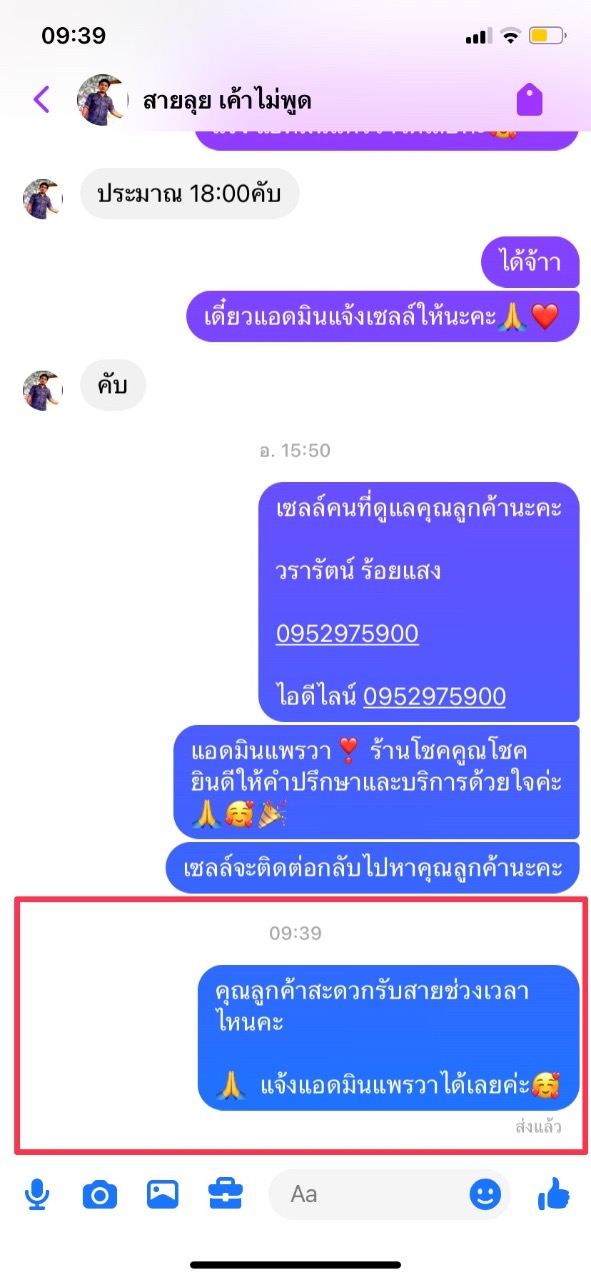Open the emoji smiley picker

[x=485, y=1193]
